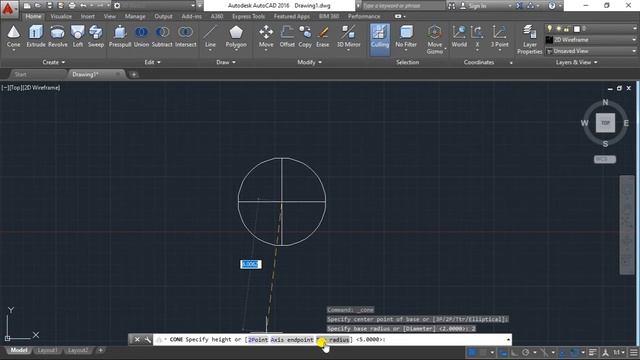Open a new drawing tab with plus
640x360 pixels.
[x=133, y=74]
